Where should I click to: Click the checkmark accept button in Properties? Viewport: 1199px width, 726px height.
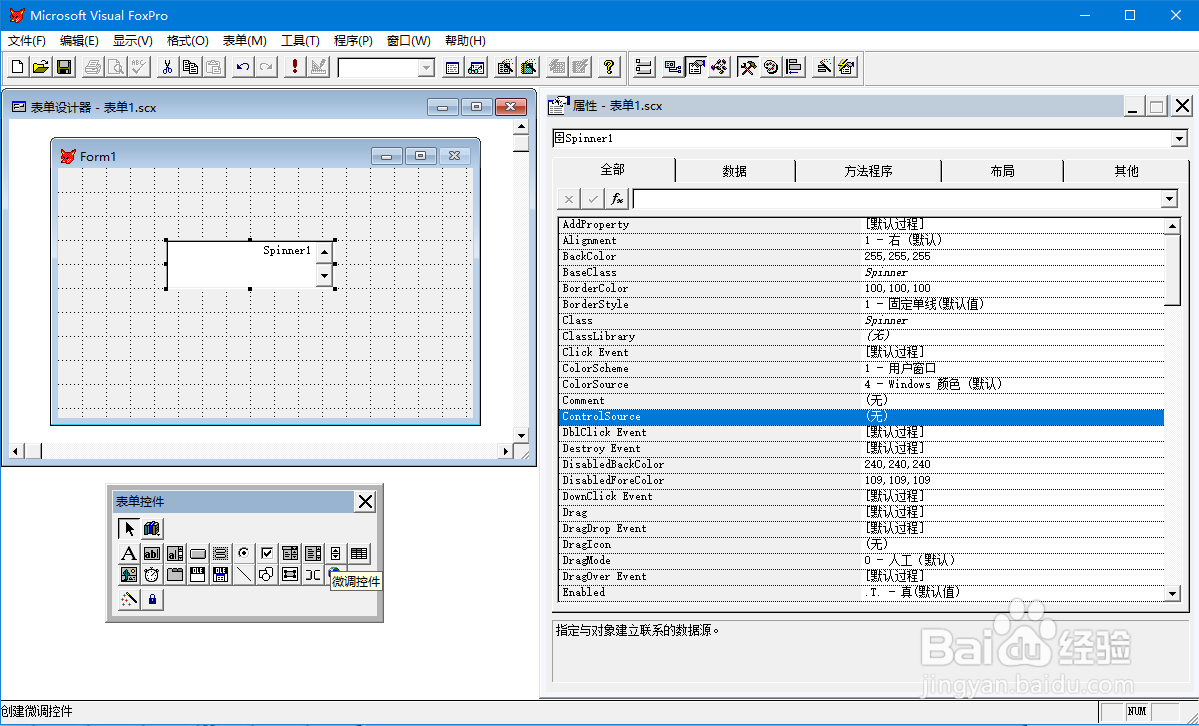click(x=593, y=199)
